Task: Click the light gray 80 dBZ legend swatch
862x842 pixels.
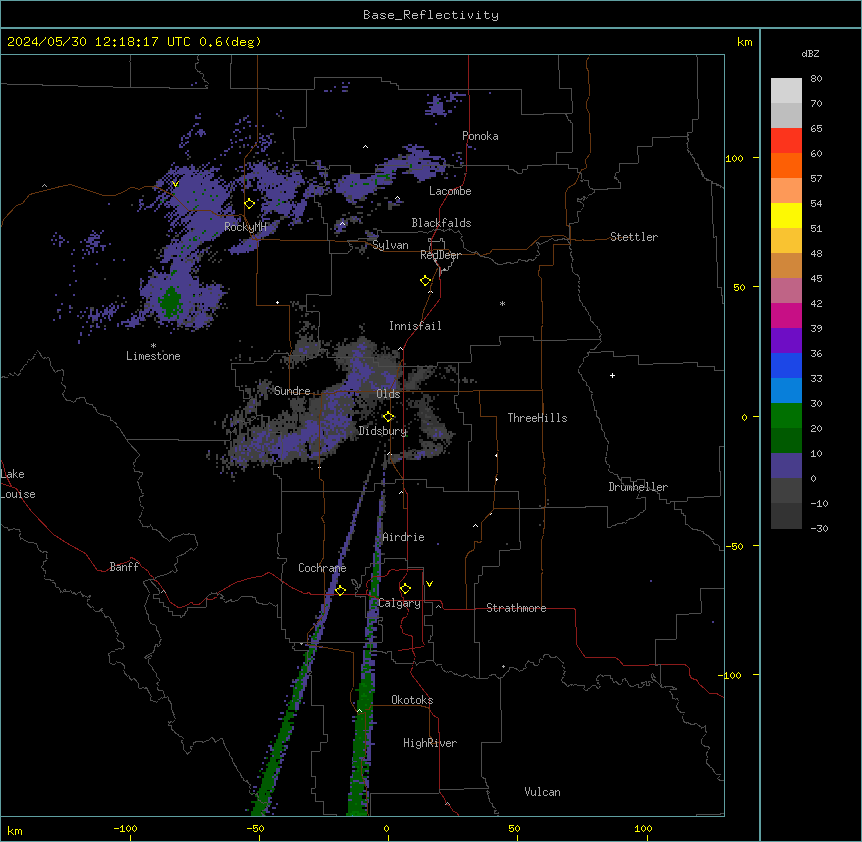Action: coord(786,91)
